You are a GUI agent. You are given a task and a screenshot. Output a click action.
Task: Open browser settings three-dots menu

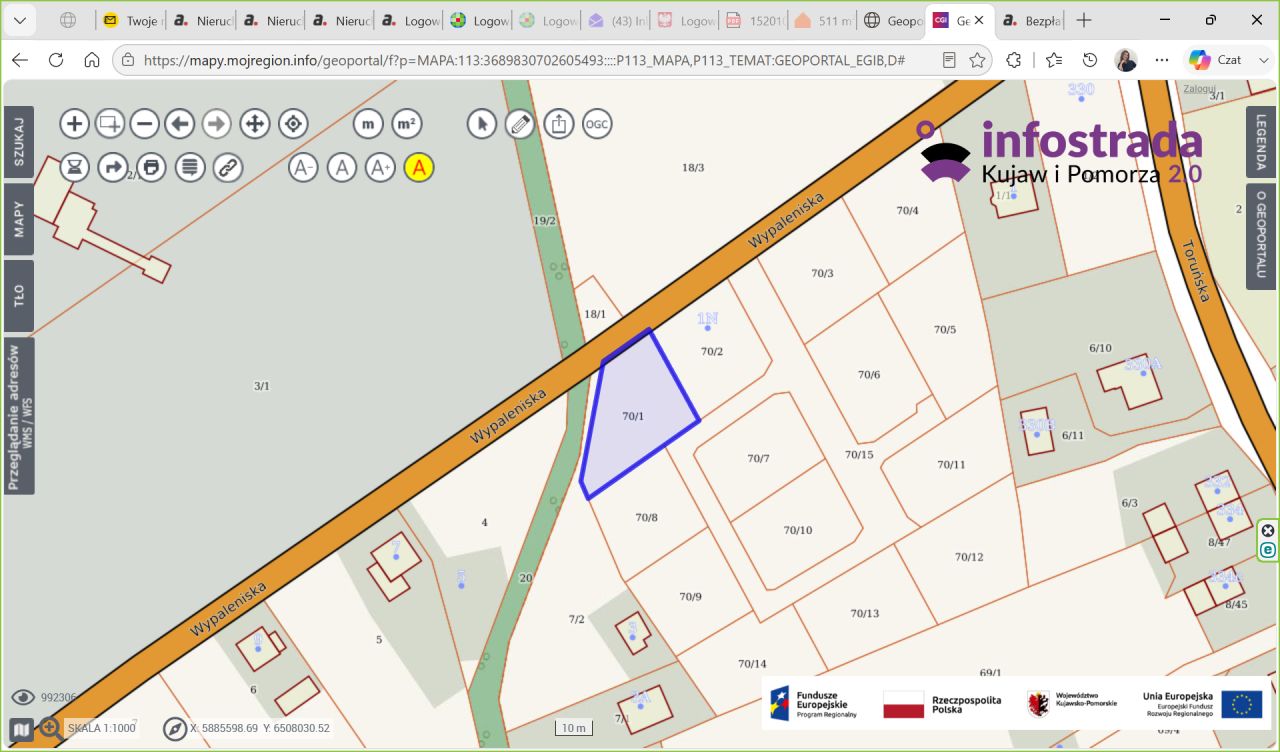[x=1162, y=60]
